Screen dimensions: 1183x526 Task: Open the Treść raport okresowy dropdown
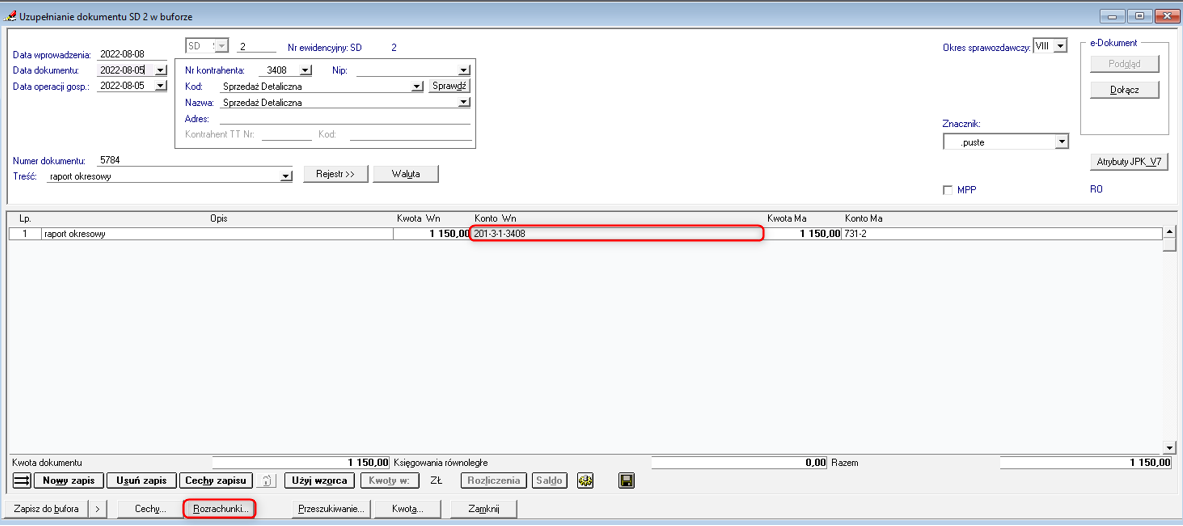coord(285,176)
